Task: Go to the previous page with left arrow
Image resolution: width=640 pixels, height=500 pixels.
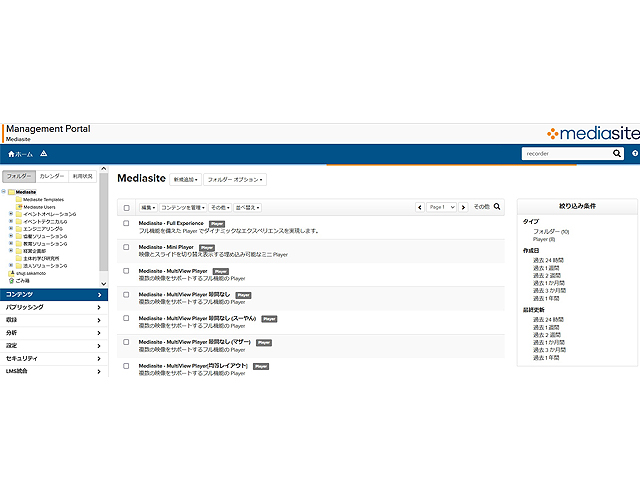Action: coord(420,207)
